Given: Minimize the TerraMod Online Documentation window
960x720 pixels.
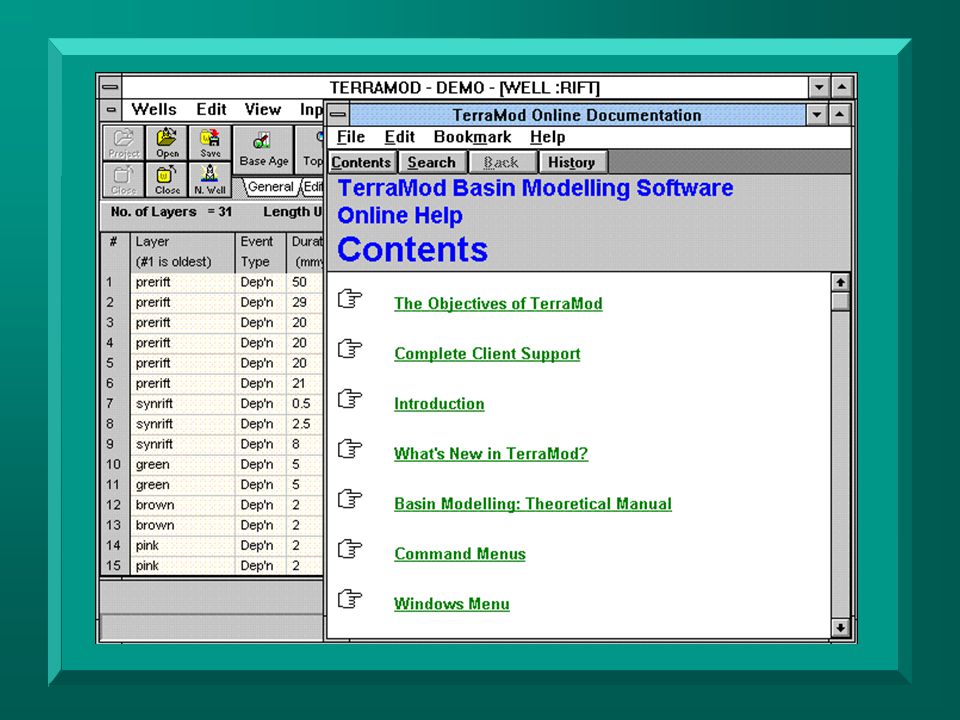Looking at the screenshot, I should coord(816,114).
